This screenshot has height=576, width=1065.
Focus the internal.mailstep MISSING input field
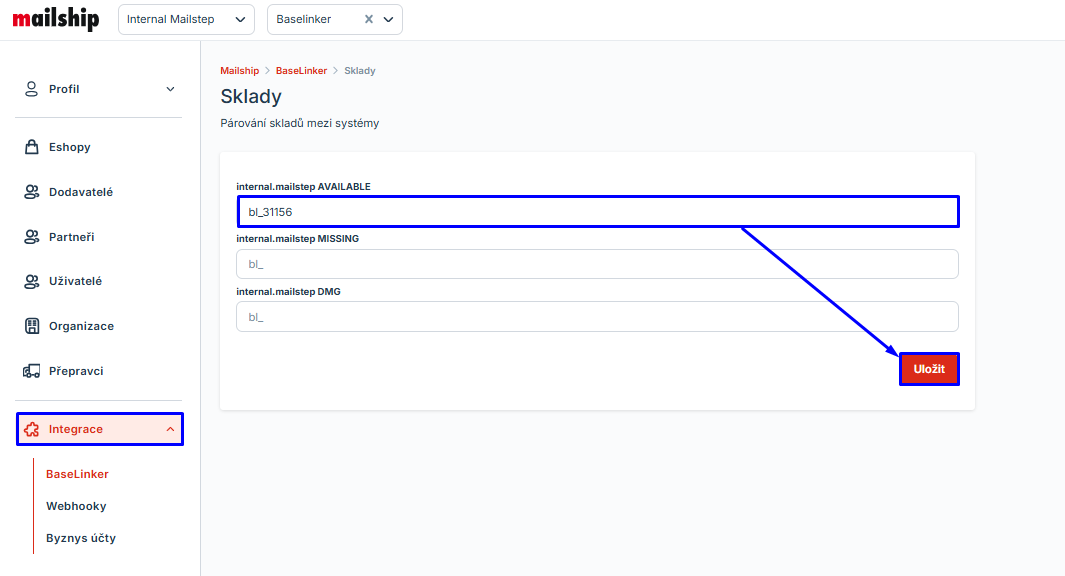tap(597, 264)
